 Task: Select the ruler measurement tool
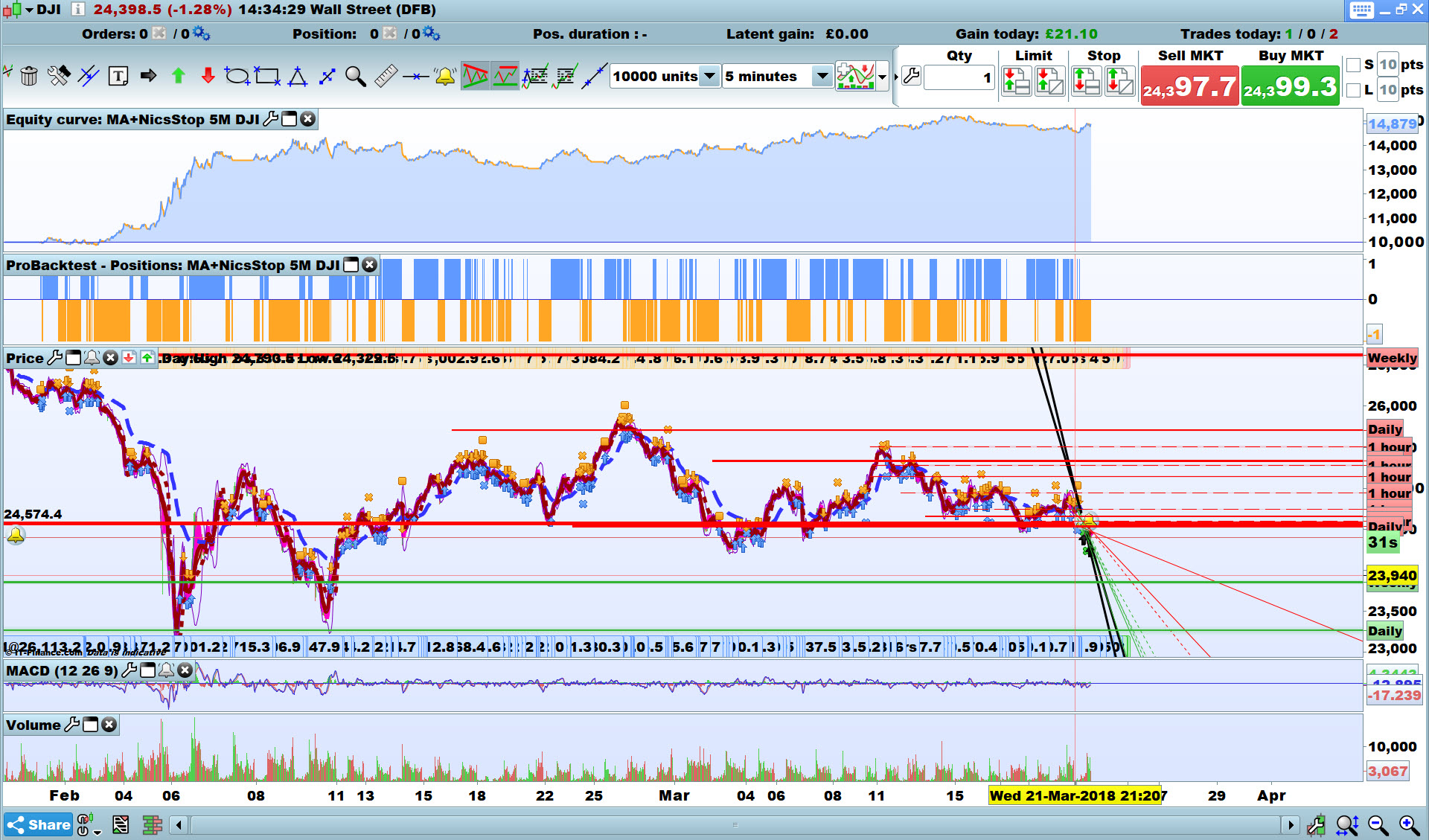click(x=386, y=76)
